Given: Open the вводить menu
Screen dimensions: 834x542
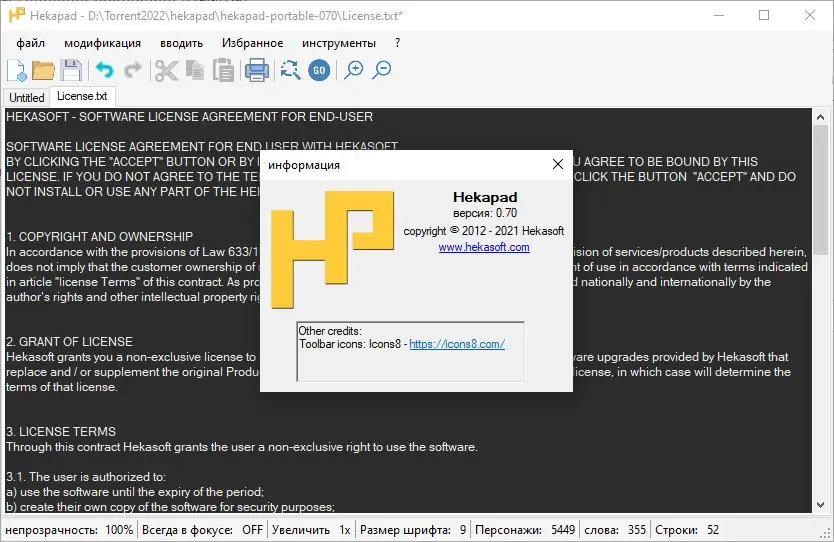Looking at the screenshot, I should pos(181,43).
